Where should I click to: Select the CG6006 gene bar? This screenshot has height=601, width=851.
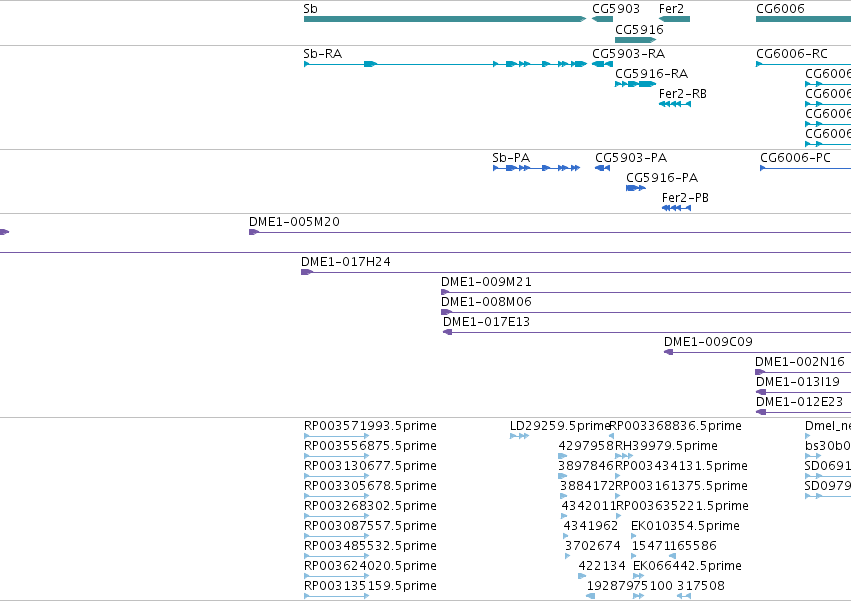[803, 19]
